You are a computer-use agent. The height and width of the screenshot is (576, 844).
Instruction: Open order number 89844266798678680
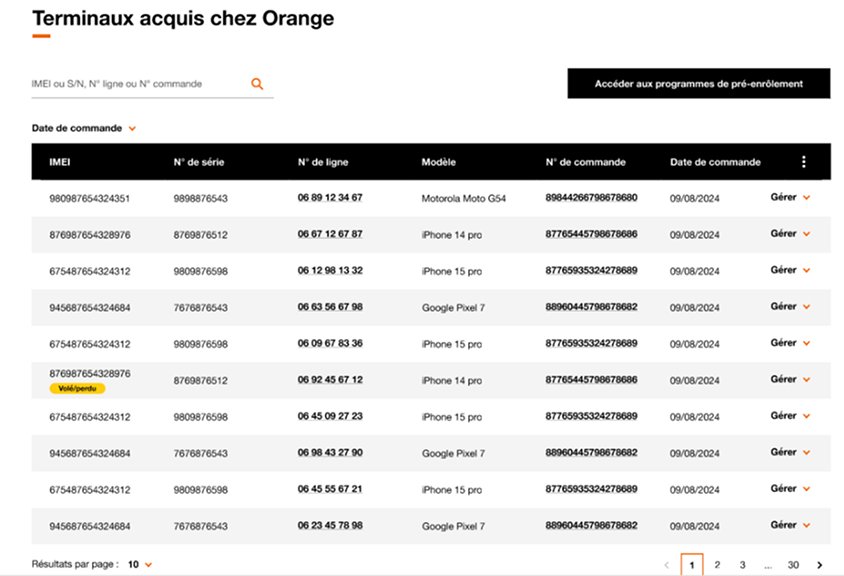(x=591, y=198)
